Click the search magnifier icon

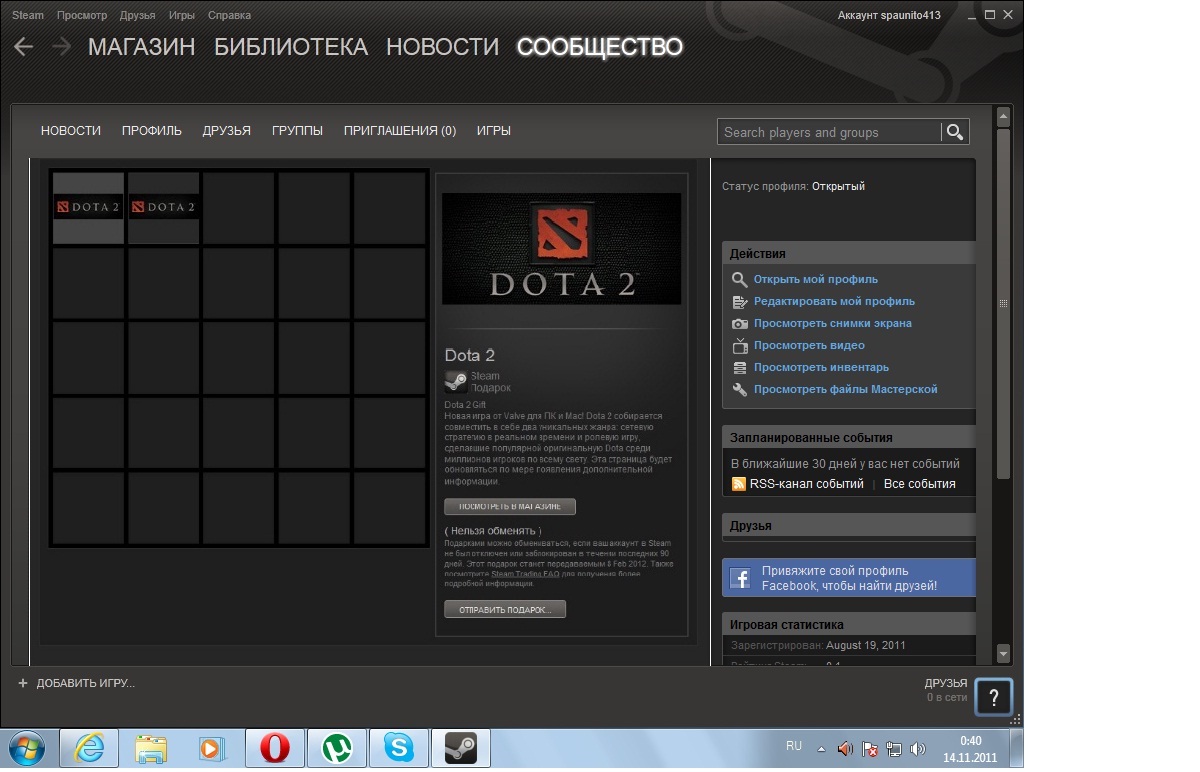coord(954,132)
